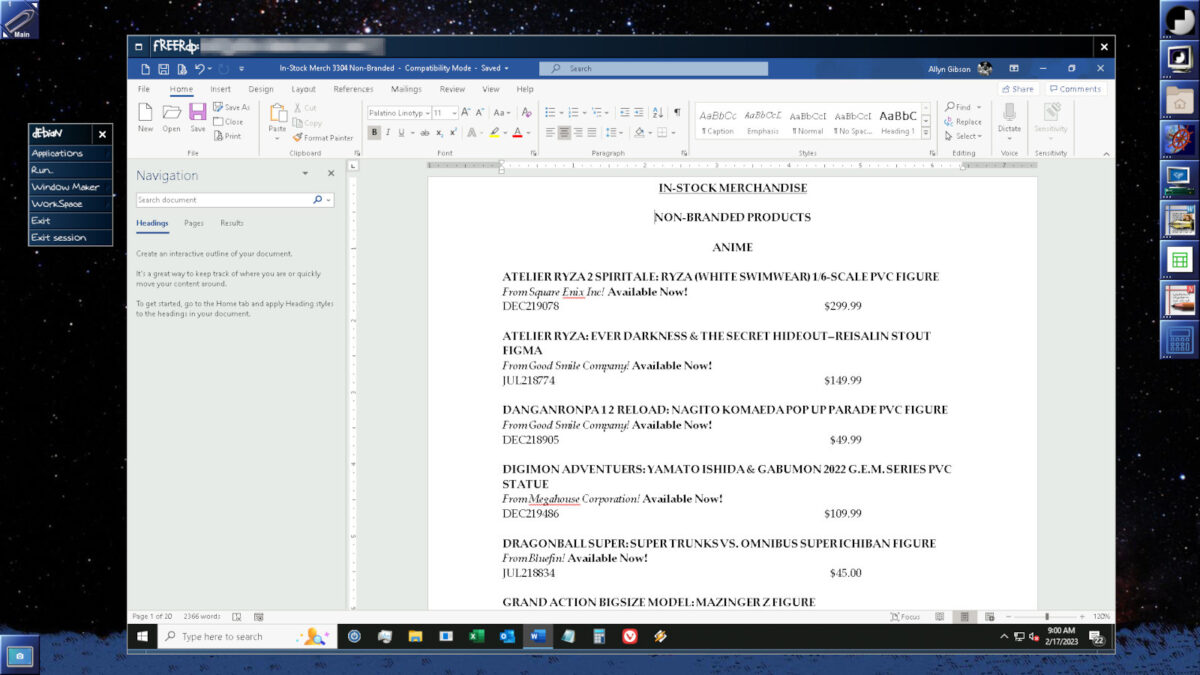This screenshot has height=675, width=1200.
Task: Switch to Pages tab in Navigation pane
Action: click(x=194, y=223)
